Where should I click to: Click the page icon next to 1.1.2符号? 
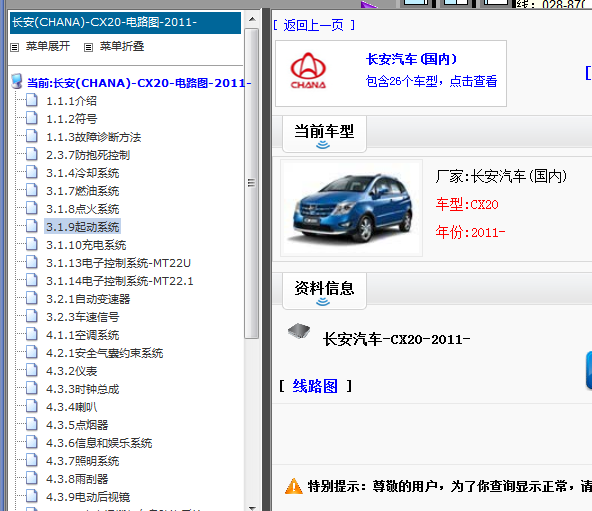[32, 118]
